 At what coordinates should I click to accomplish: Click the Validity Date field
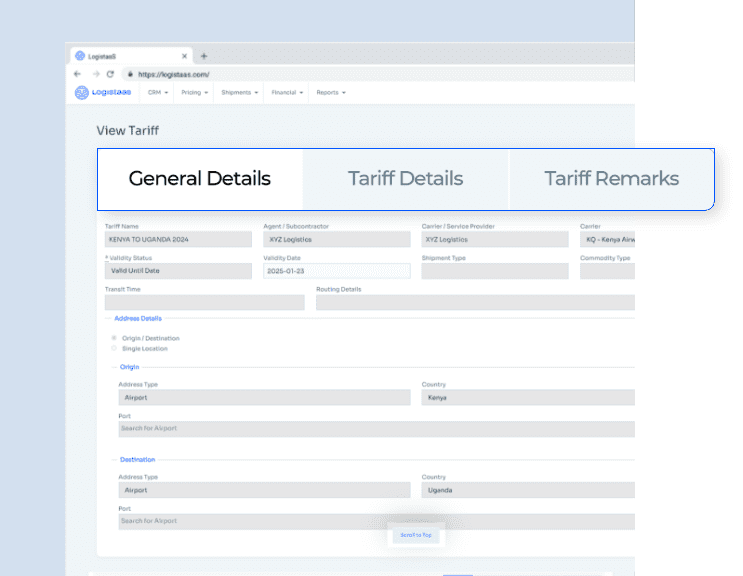pyautogui.click(x=337, y=271)
